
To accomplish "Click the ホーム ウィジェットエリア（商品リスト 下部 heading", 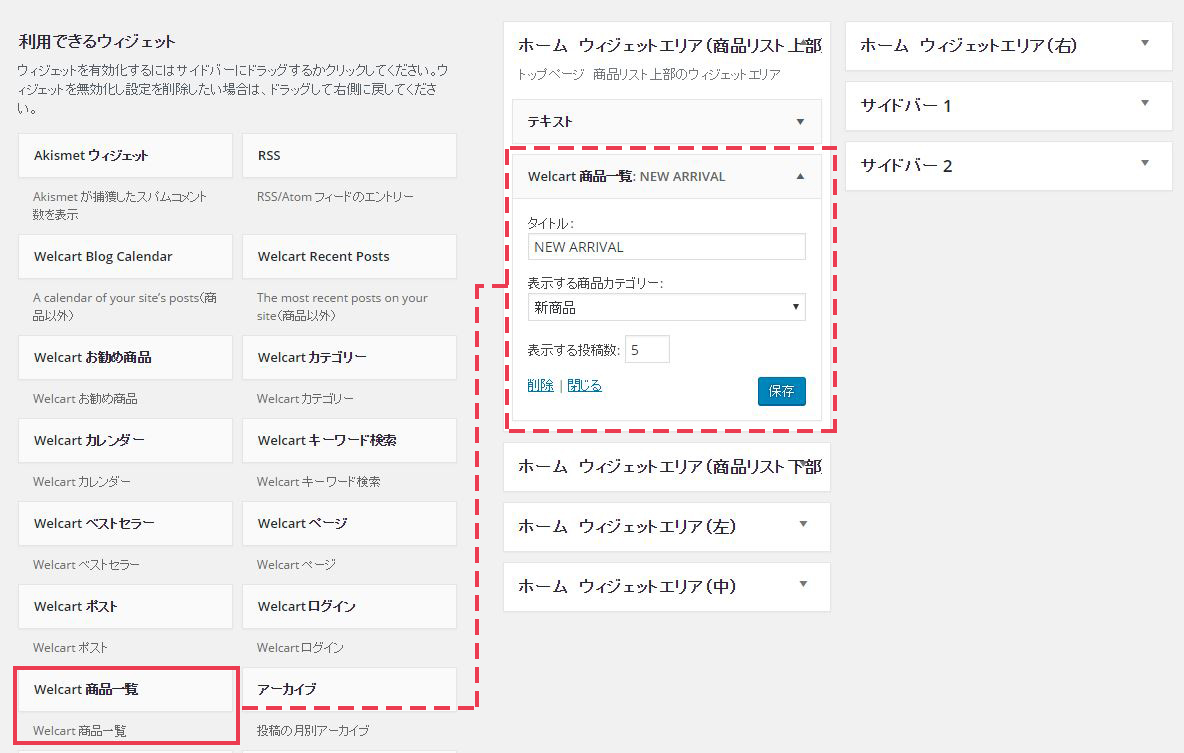I will click(670, 467).
